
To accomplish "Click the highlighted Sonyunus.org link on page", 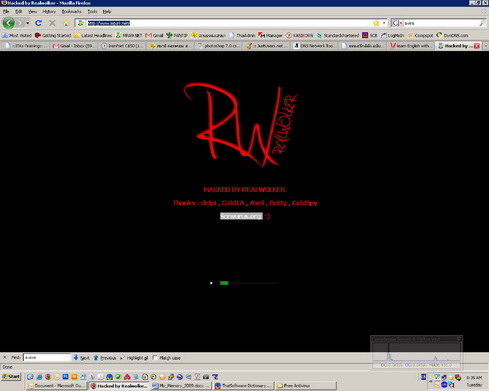I will pos(241,216).
